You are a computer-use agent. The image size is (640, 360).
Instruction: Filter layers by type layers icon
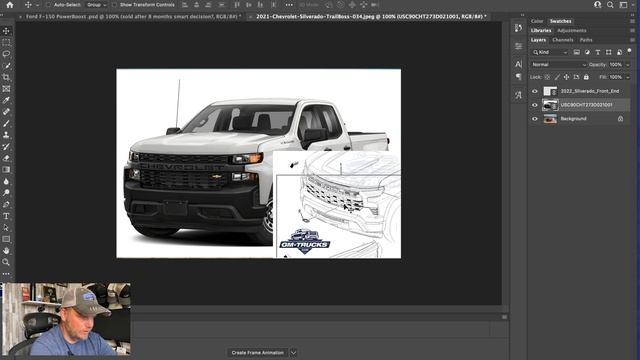point(598,52)
